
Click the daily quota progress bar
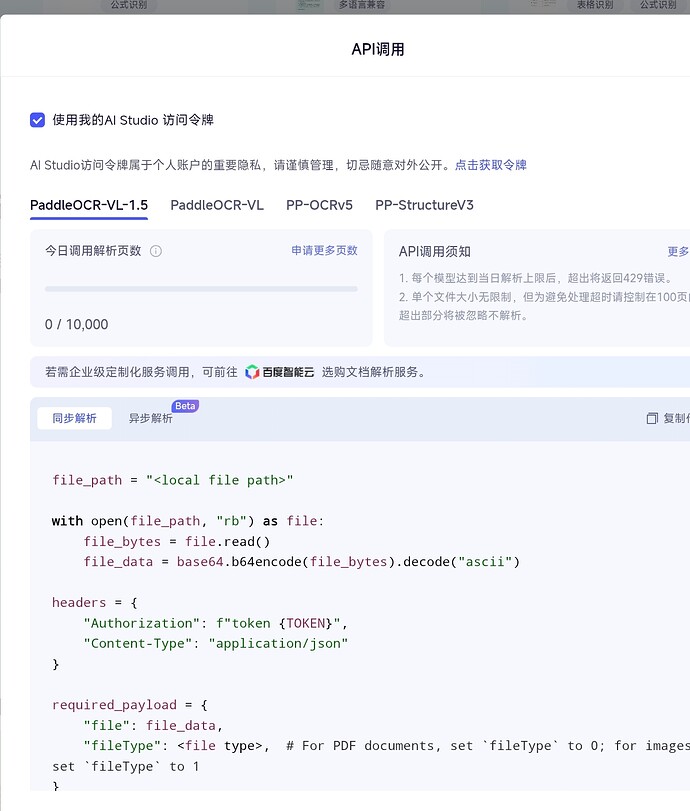[201, 289]
